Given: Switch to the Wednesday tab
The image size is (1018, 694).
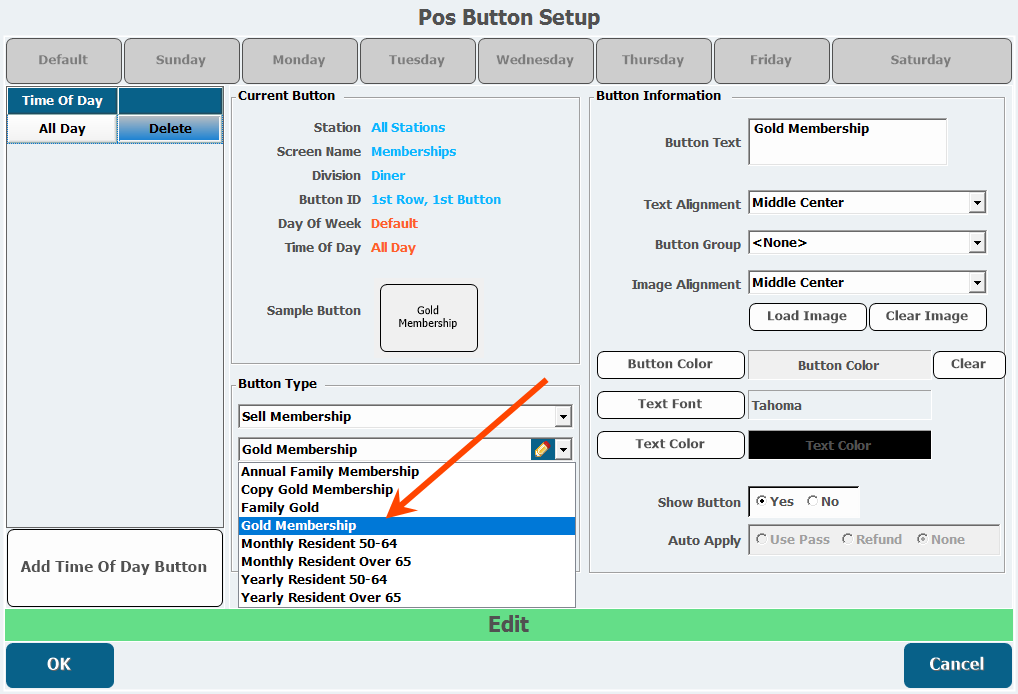Looking at the screenshot, I should point(536,60).
